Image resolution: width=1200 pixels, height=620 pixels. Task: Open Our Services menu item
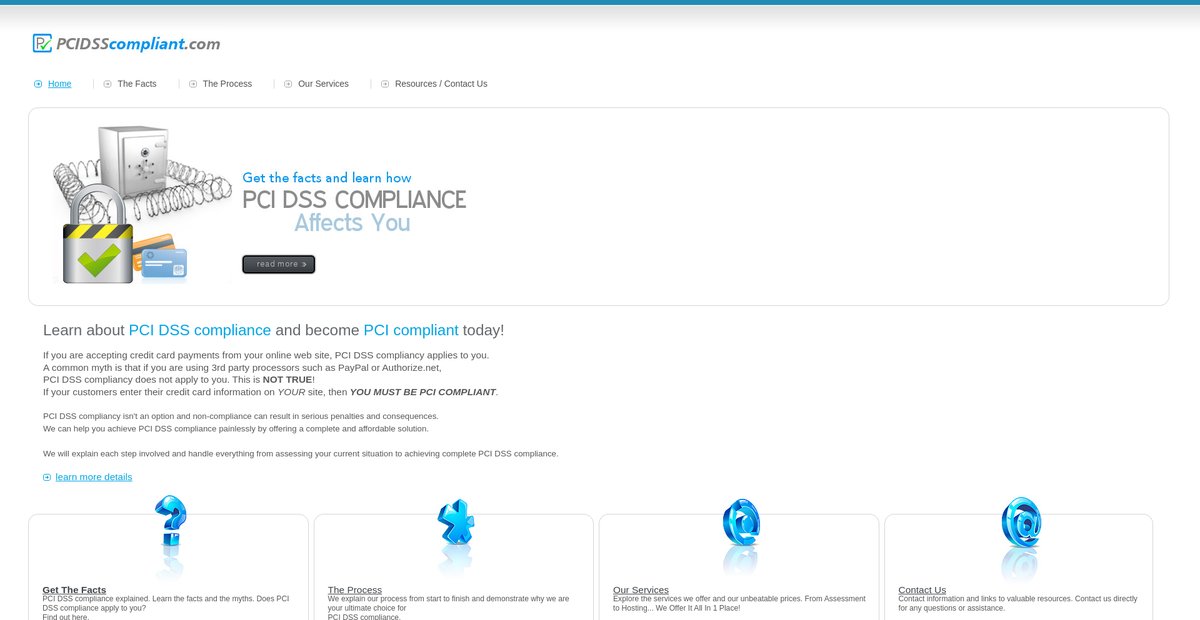(x=323, y=84)
